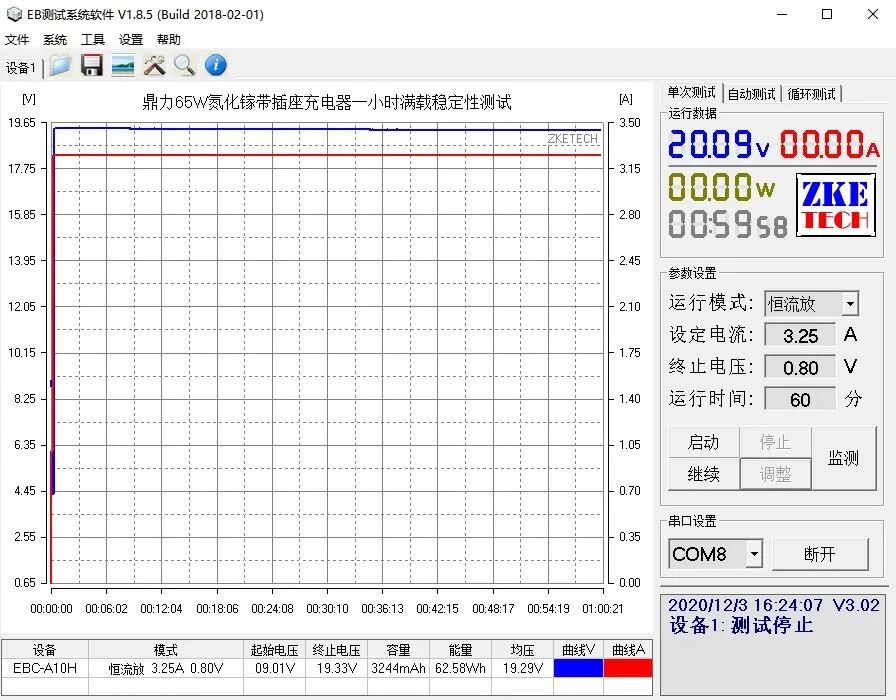
Task: Click the 19.65 voltage axis label
Action: 22,123
